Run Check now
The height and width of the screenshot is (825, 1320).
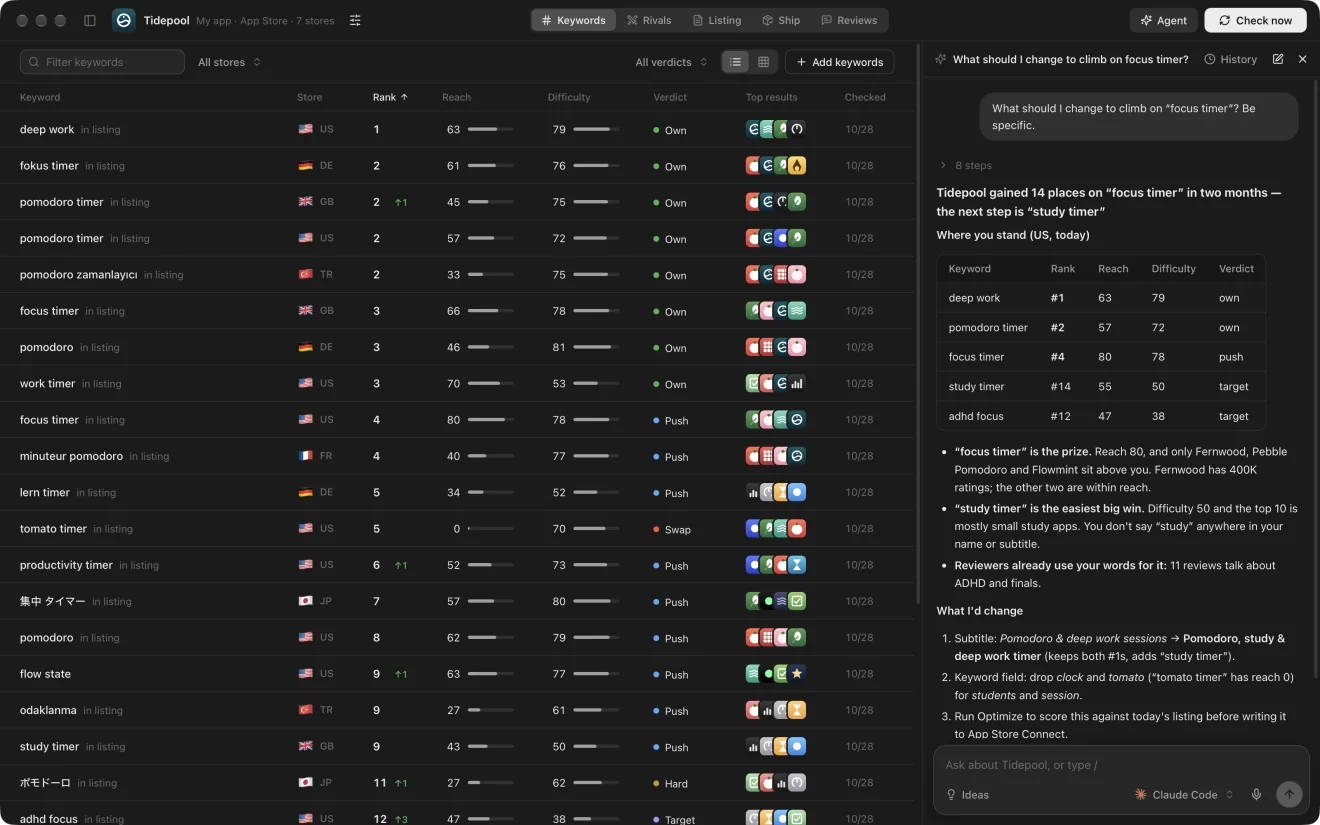click(1256, 20)
